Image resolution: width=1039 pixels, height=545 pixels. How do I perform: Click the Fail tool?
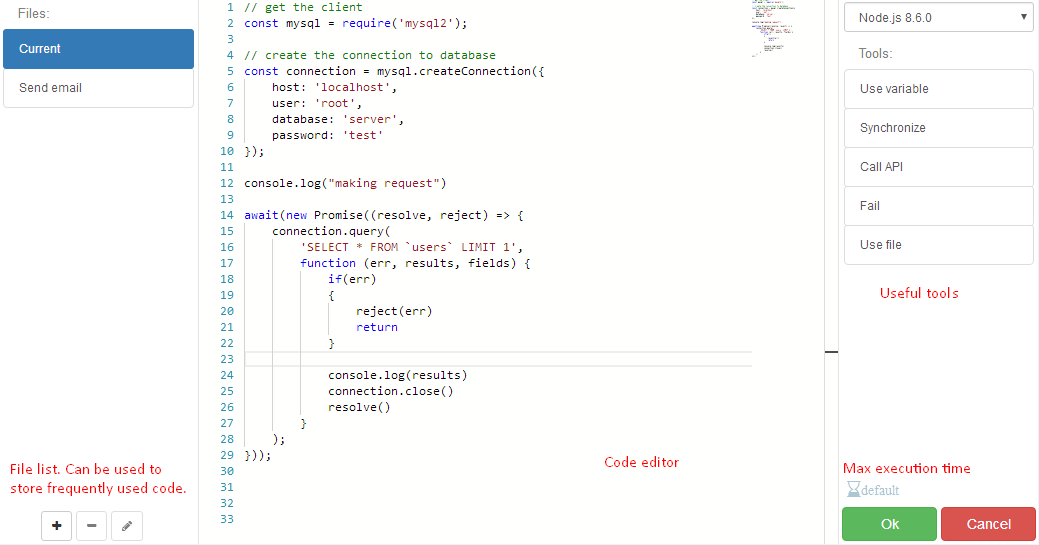tap(938, 206)
